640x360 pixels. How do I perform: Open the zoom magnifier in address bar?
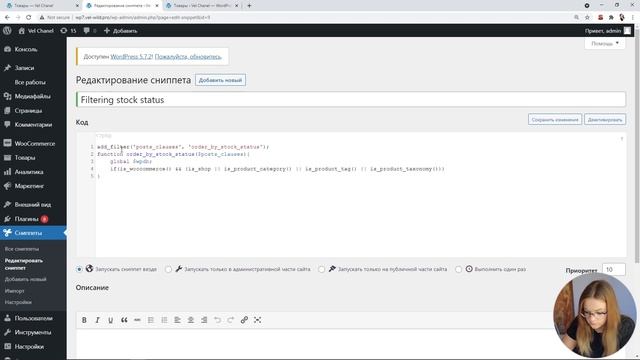[x=576, y=18]
